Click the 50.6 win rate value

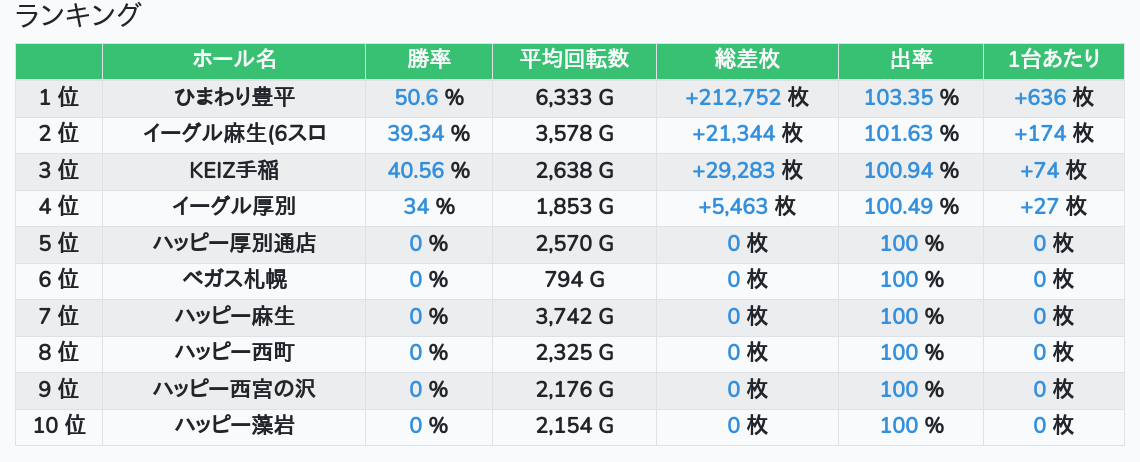[417, 98]
